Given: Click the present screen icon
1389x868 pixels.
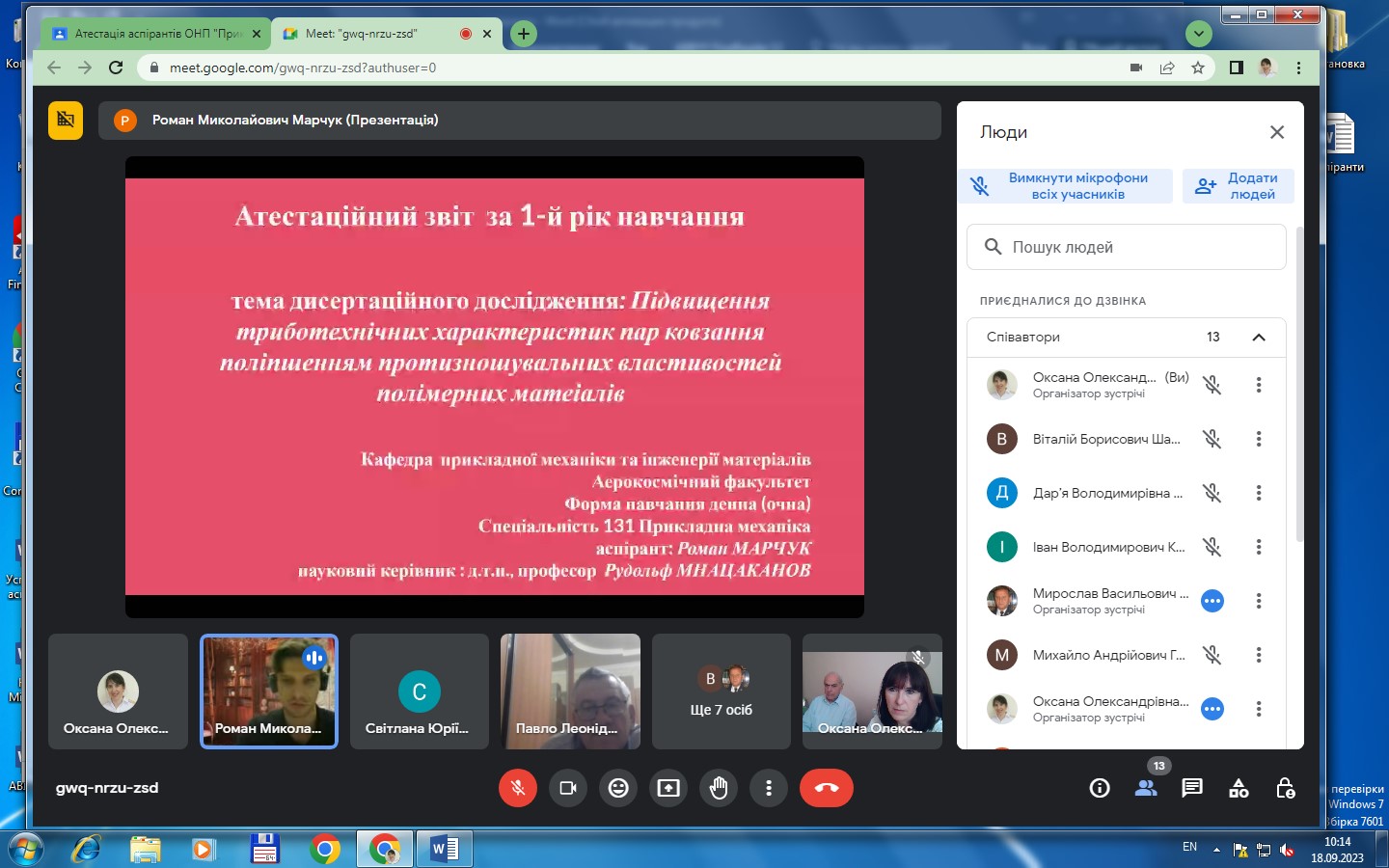Looking at the screenshot, I should (668, 788).
